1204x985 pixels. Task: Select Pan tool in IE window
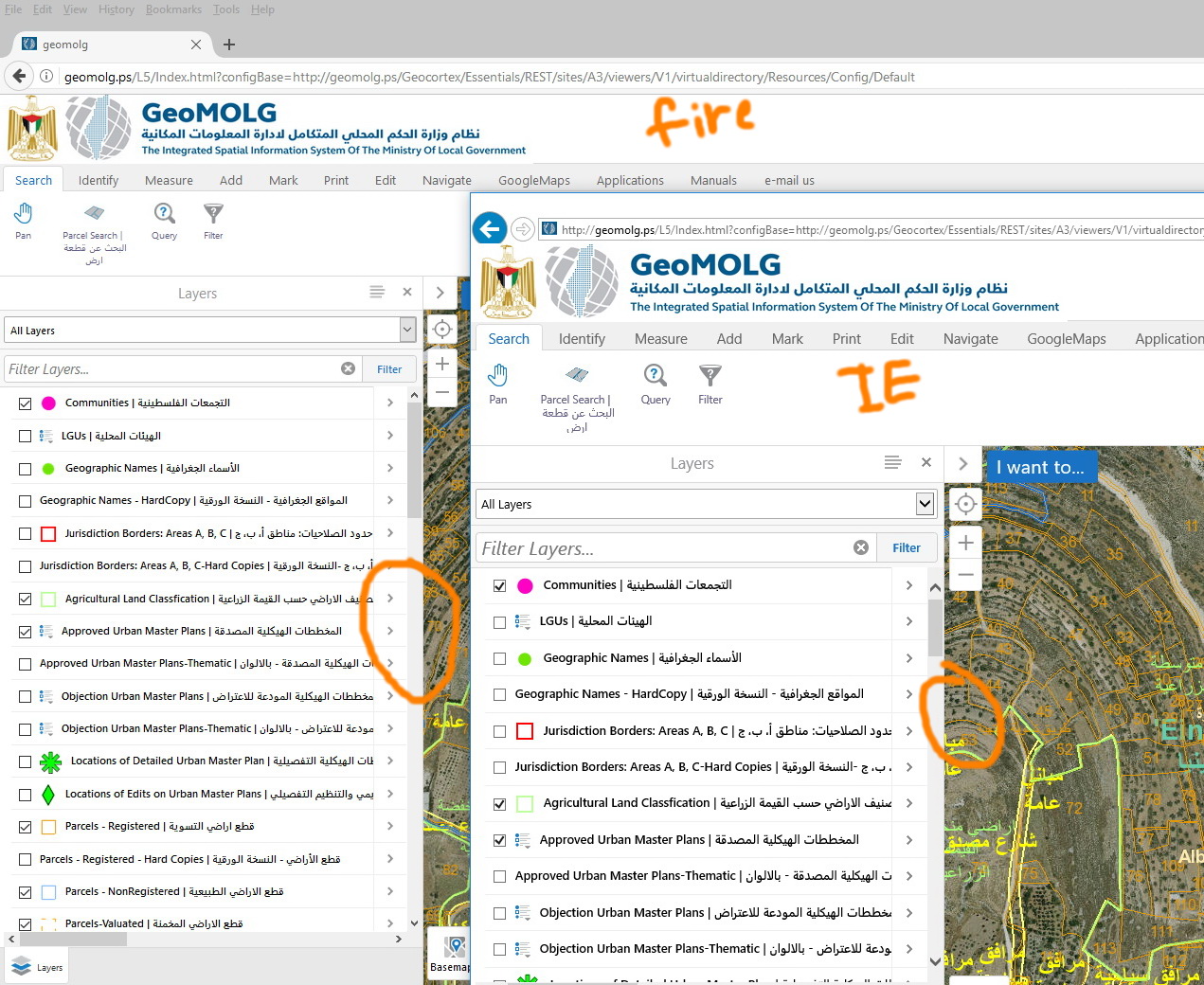click(498, 384)
